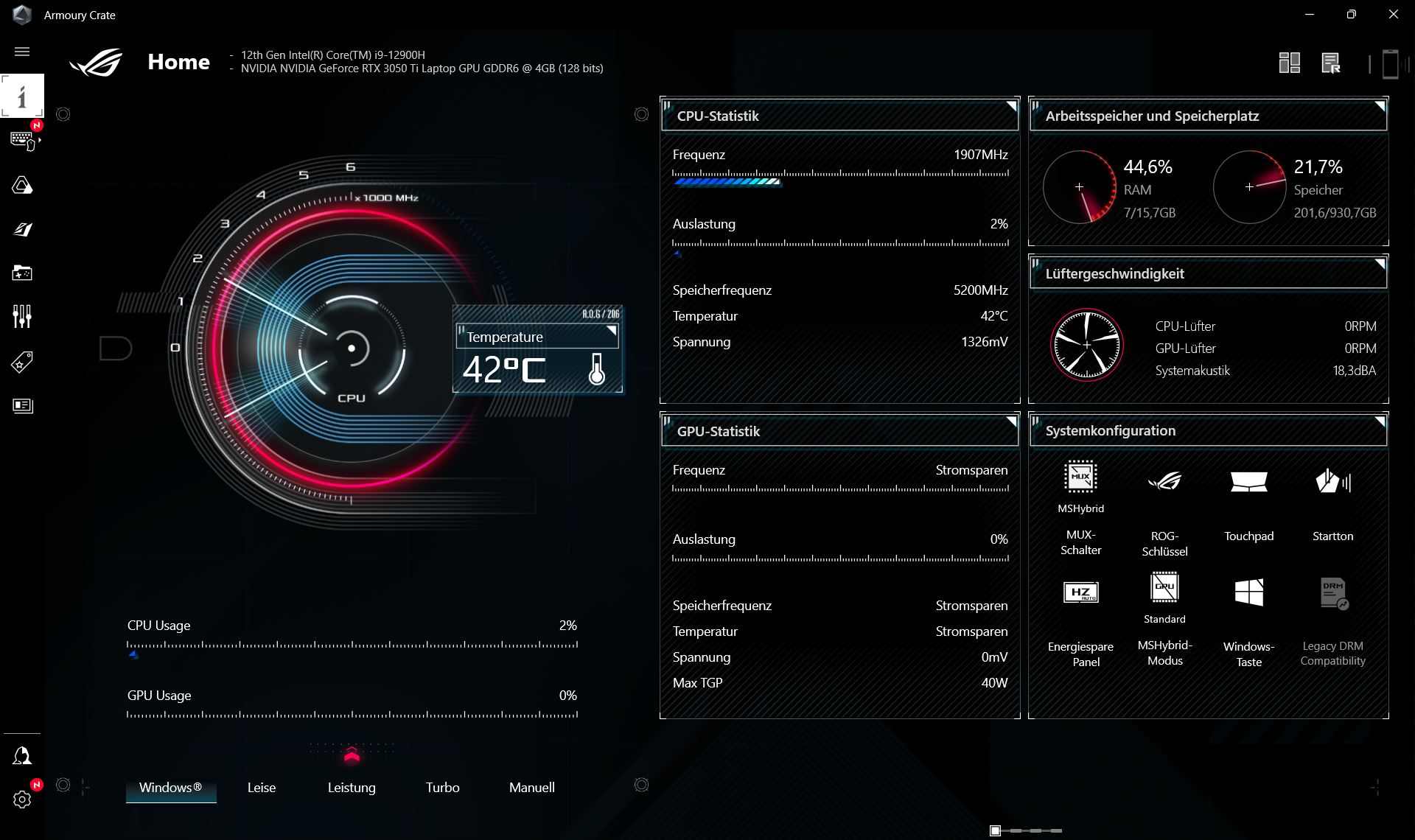Open the Aura Sync sidebar icon

pyautogui.click(x=22, y=185)
